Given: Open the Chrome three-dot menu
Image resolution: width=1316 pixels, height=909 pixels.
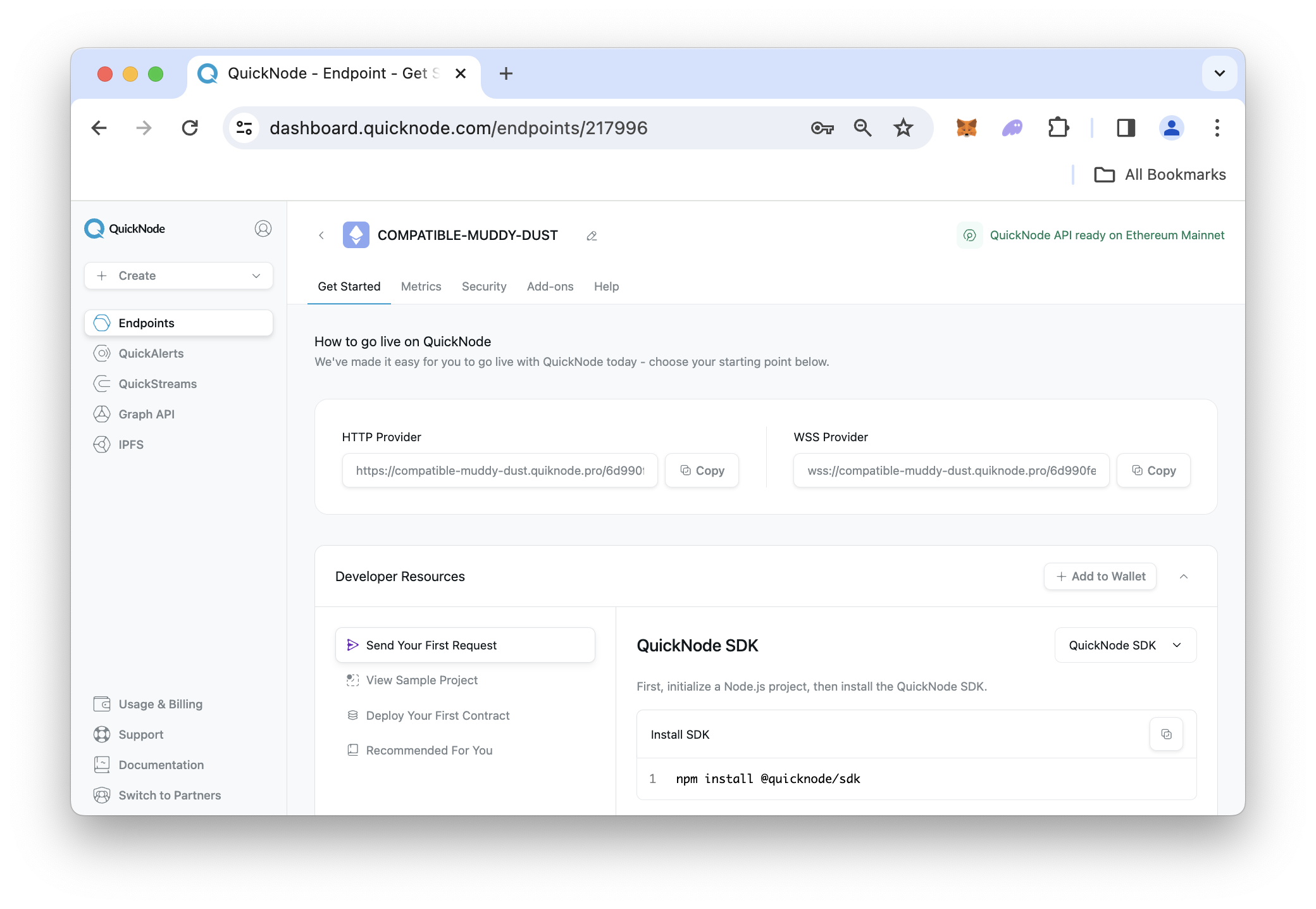Looking at the screenshot, I should tap(1217, 128).
